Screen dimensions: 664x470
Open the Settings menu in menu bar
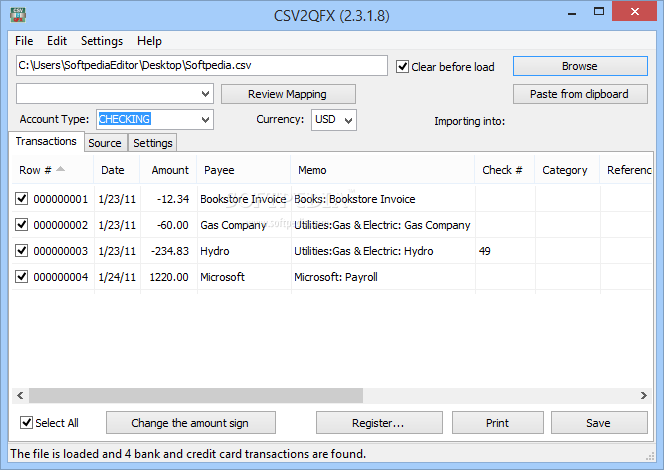pyautogui.click(x=102, y=41)
